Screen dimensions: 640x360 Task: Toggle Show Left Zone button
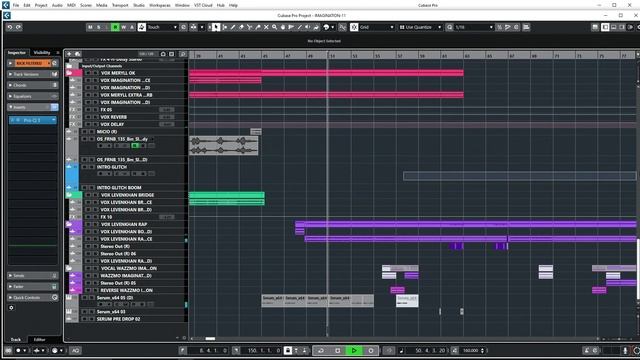click(605, 27)
